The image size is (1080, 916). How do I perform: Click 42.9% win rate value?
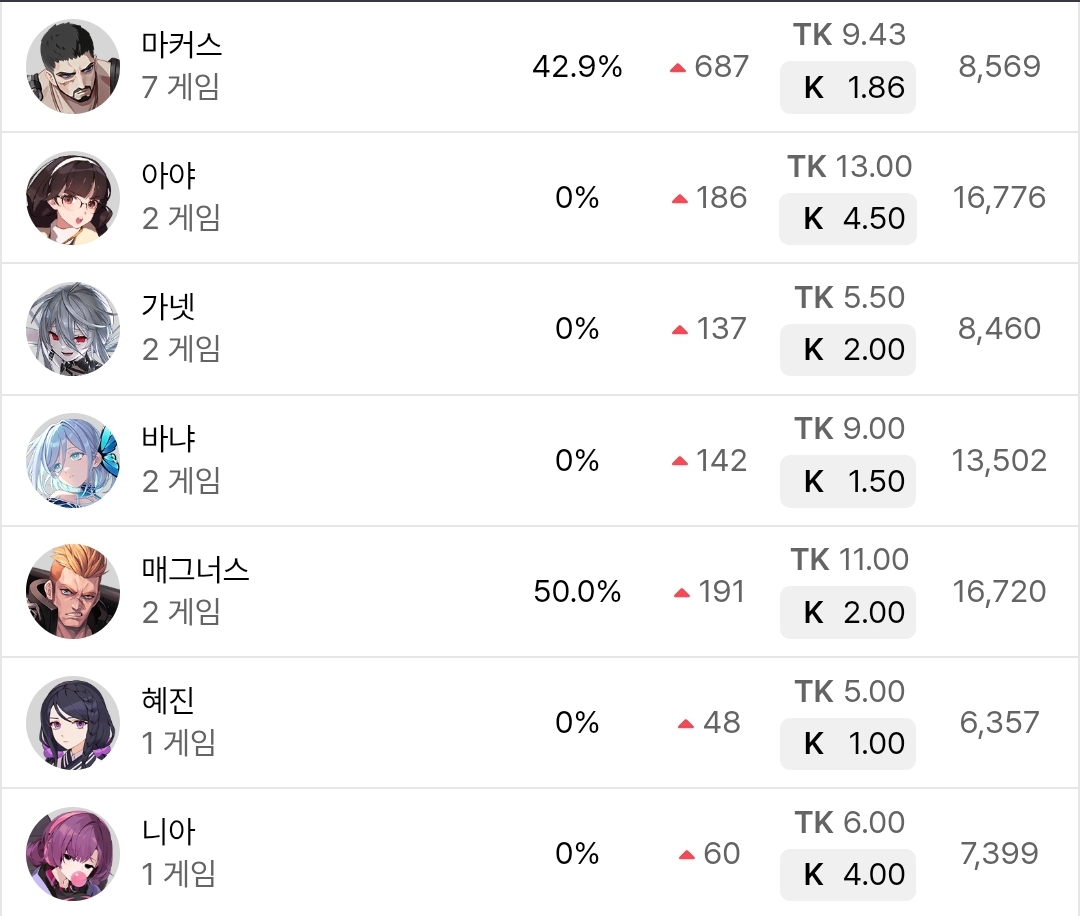coord(578,67)
